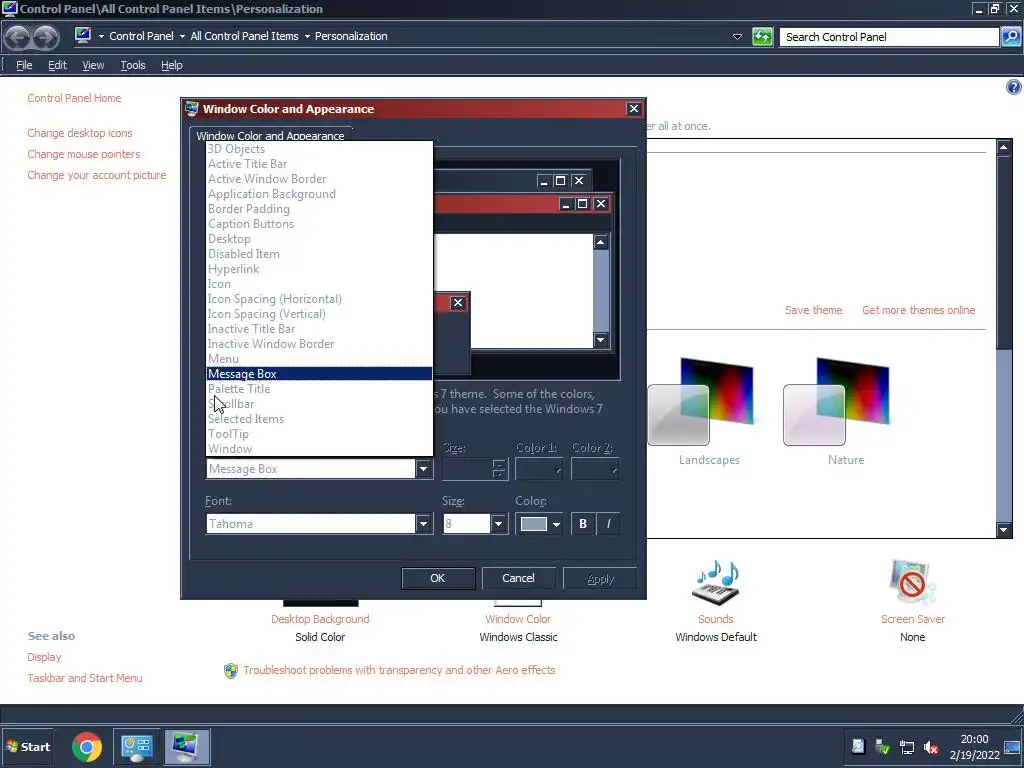The width and height of the screenshot is (1024, 768).
Task: Open Change mouse pointers link
Action: (x=84, y=154)
